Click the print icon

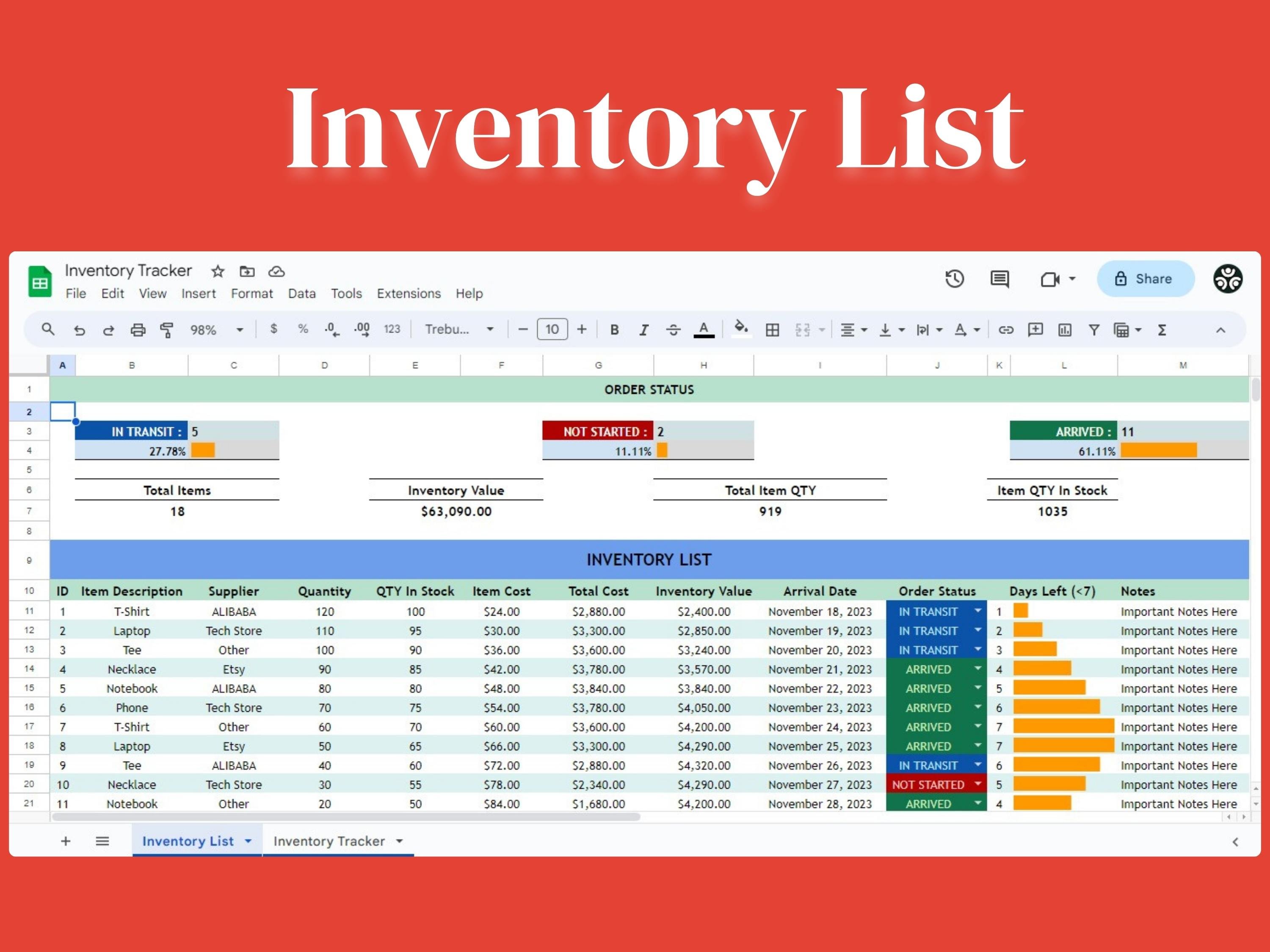point(138,330)
